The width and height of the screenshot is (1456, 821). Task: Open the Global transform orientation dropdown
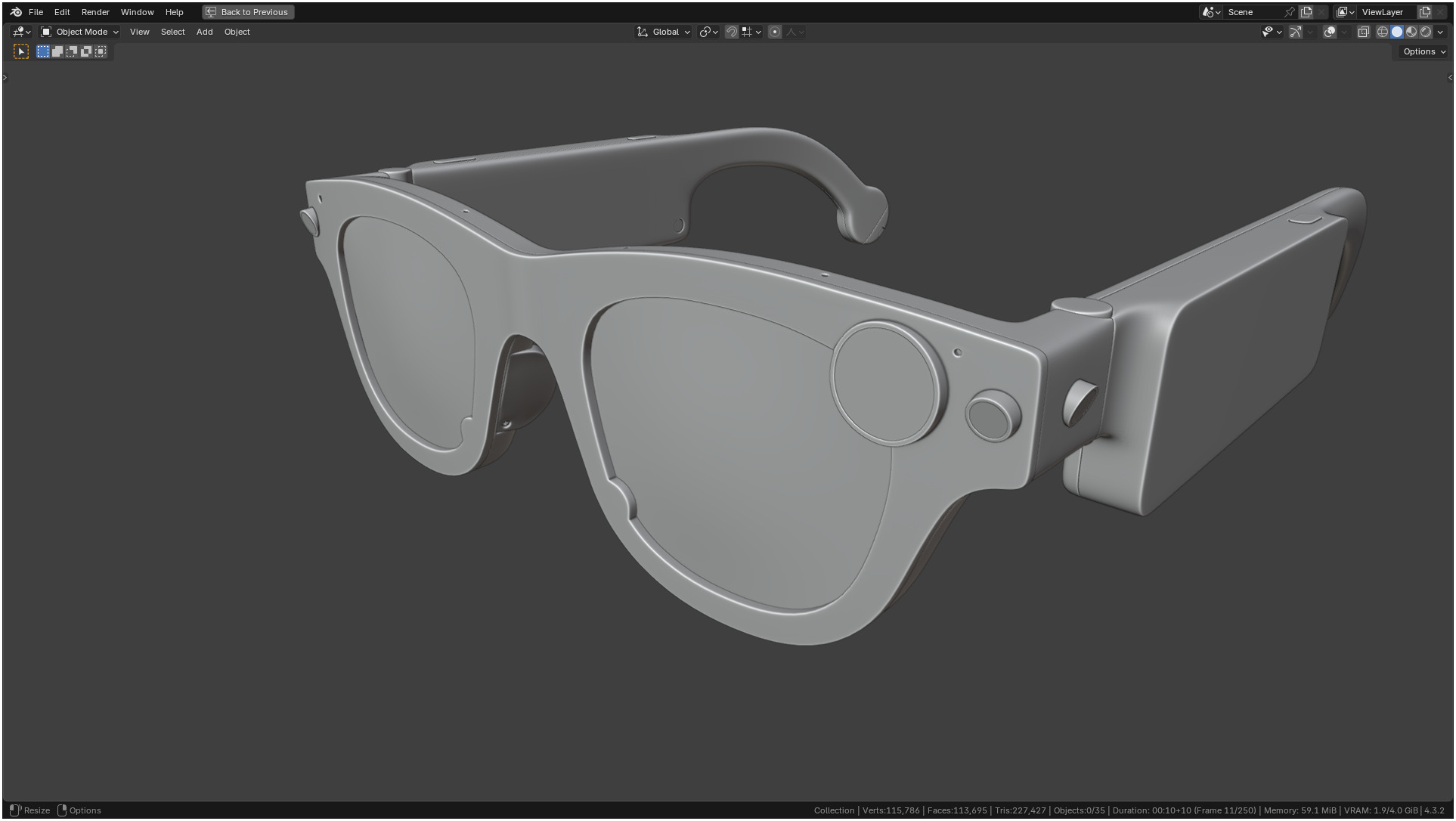tap(664, 32)
